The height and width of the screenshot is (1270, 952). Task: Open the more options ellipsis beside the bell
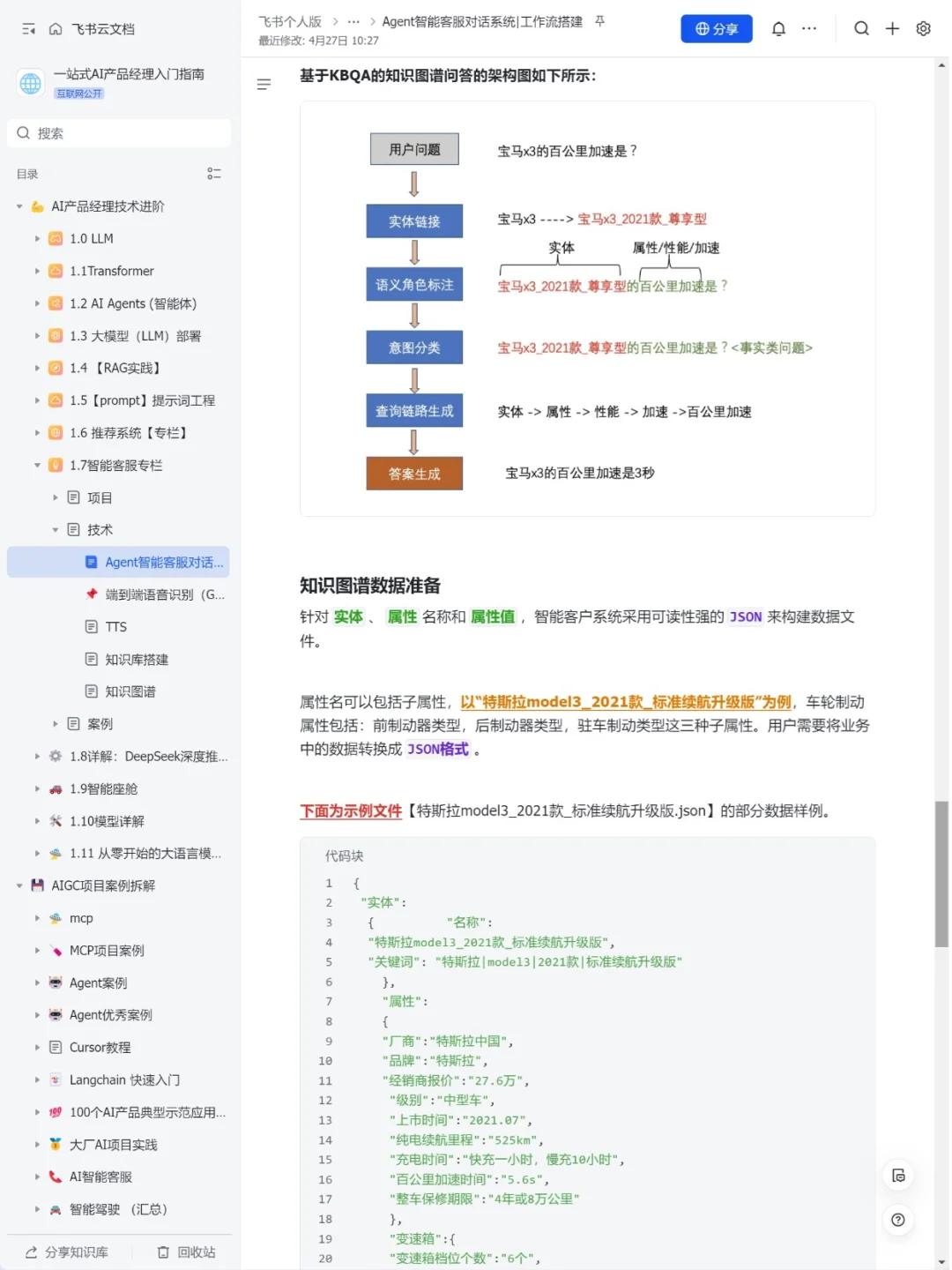pos(809,28)
